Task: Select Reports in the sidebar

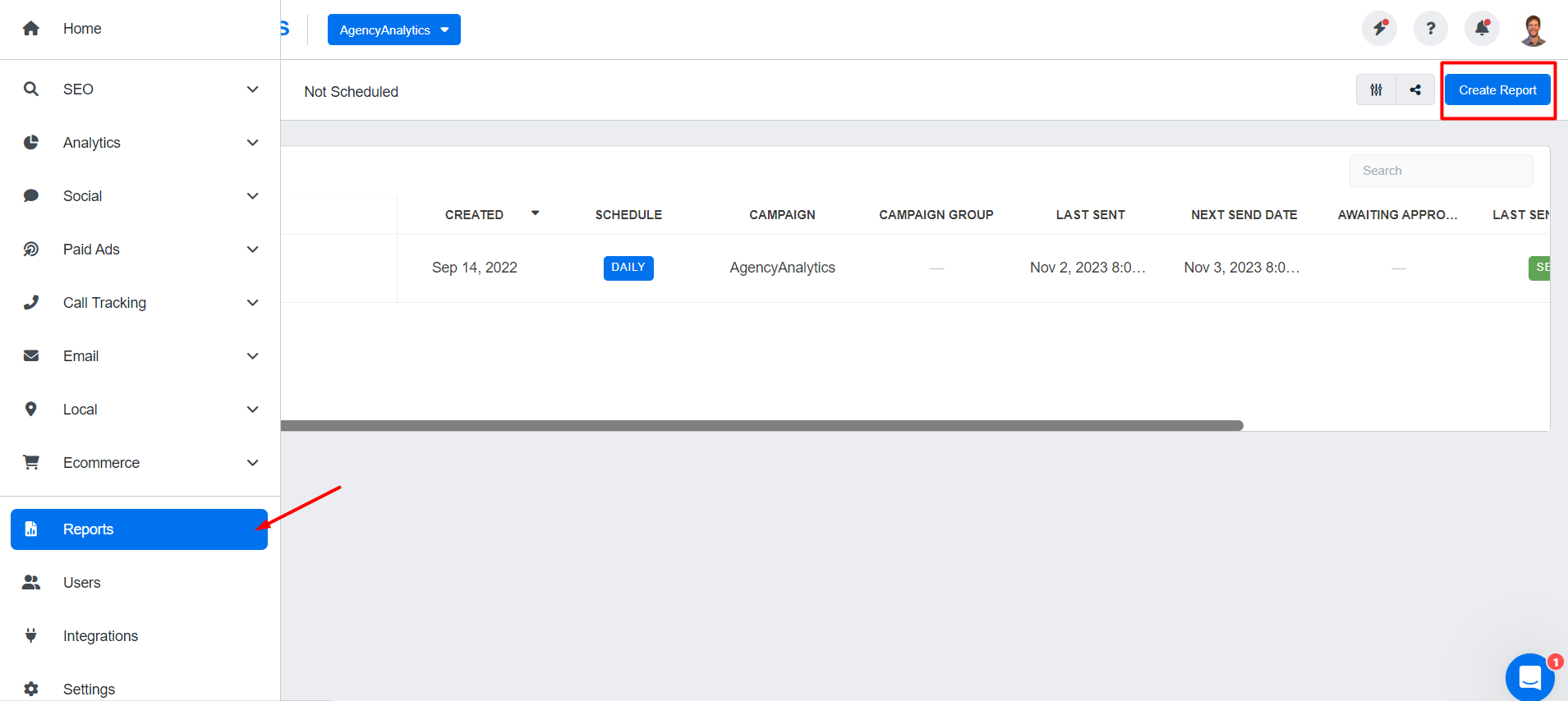Action: (139, 529)
